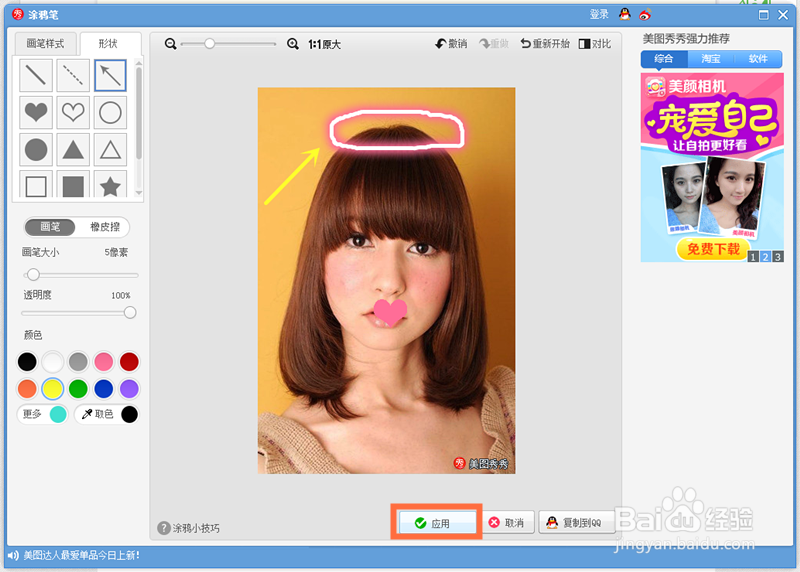Open 更多 for more colors
The image size is (800, 572).
point(43,414)
